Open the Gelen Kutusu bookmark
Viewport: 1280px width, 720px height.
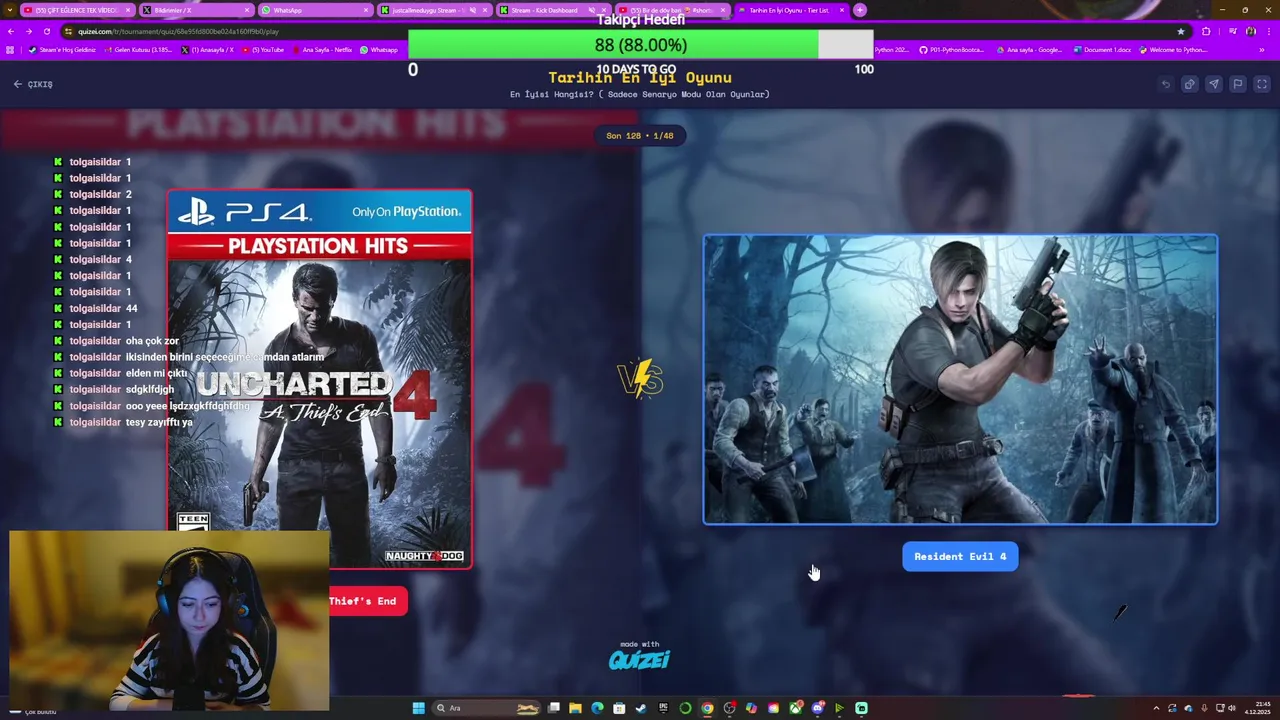[x=140, y=50]
